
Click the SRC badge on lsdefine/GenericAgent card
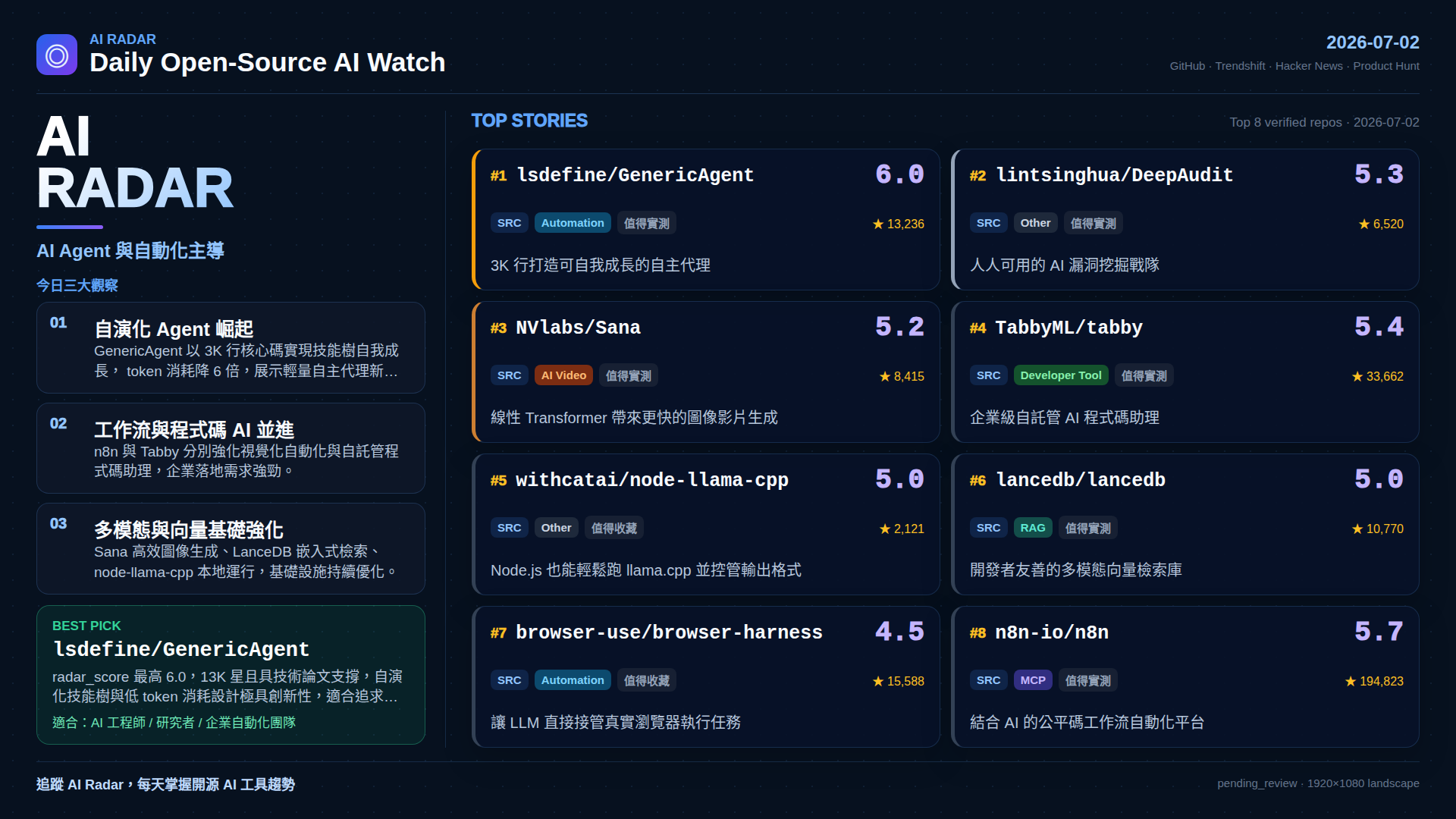(x=509, y=223)
